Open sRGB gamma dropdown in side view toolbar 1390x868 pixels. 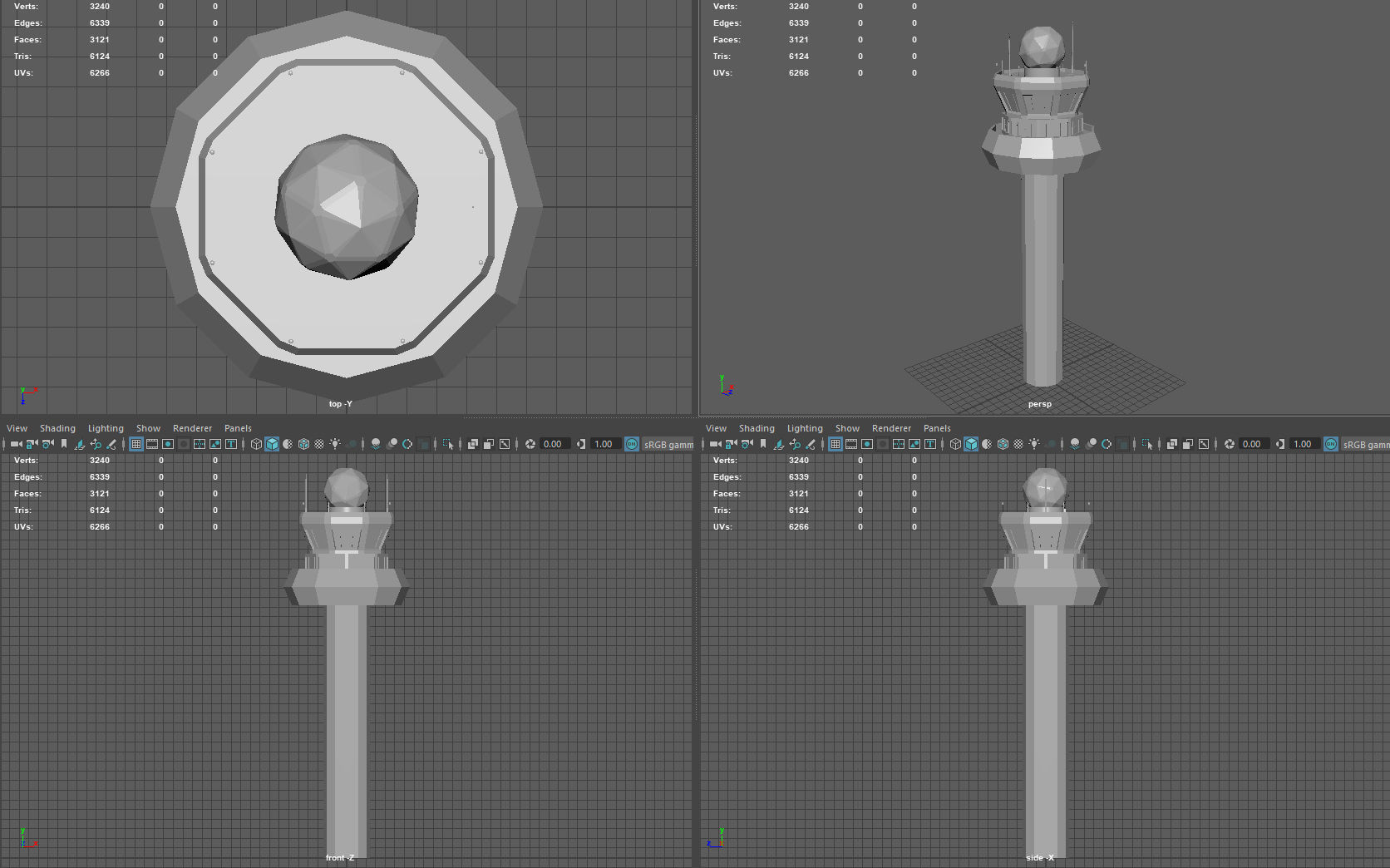point(1365,444)
